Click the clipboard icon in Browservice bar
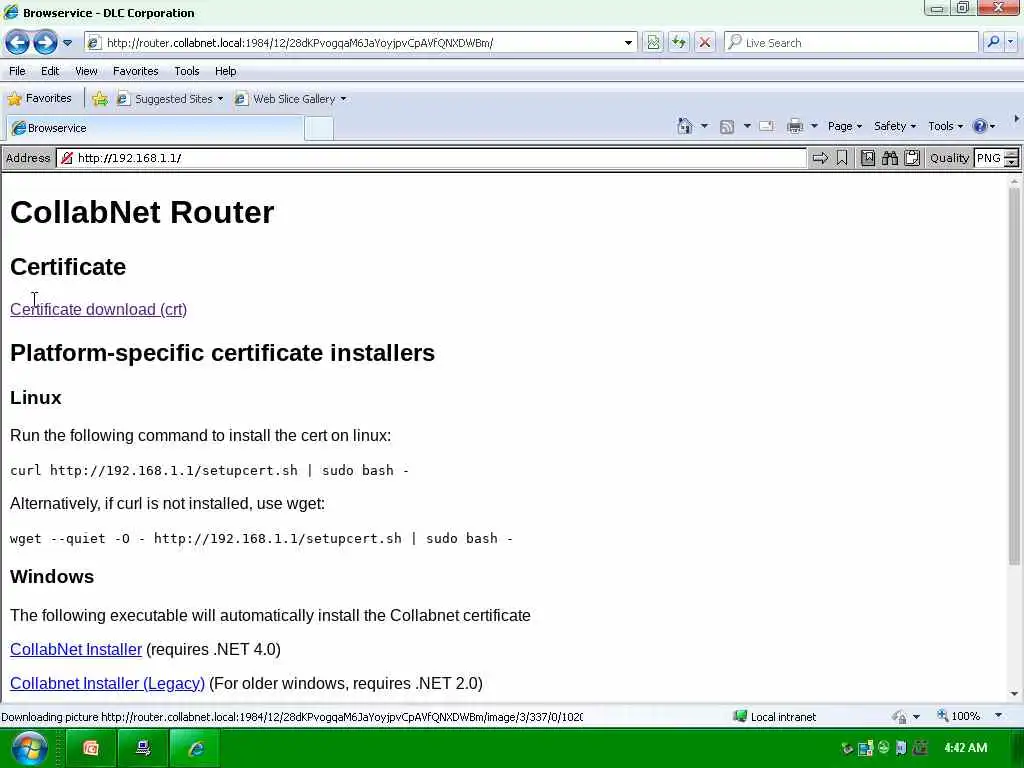 [x=912, y=158]
